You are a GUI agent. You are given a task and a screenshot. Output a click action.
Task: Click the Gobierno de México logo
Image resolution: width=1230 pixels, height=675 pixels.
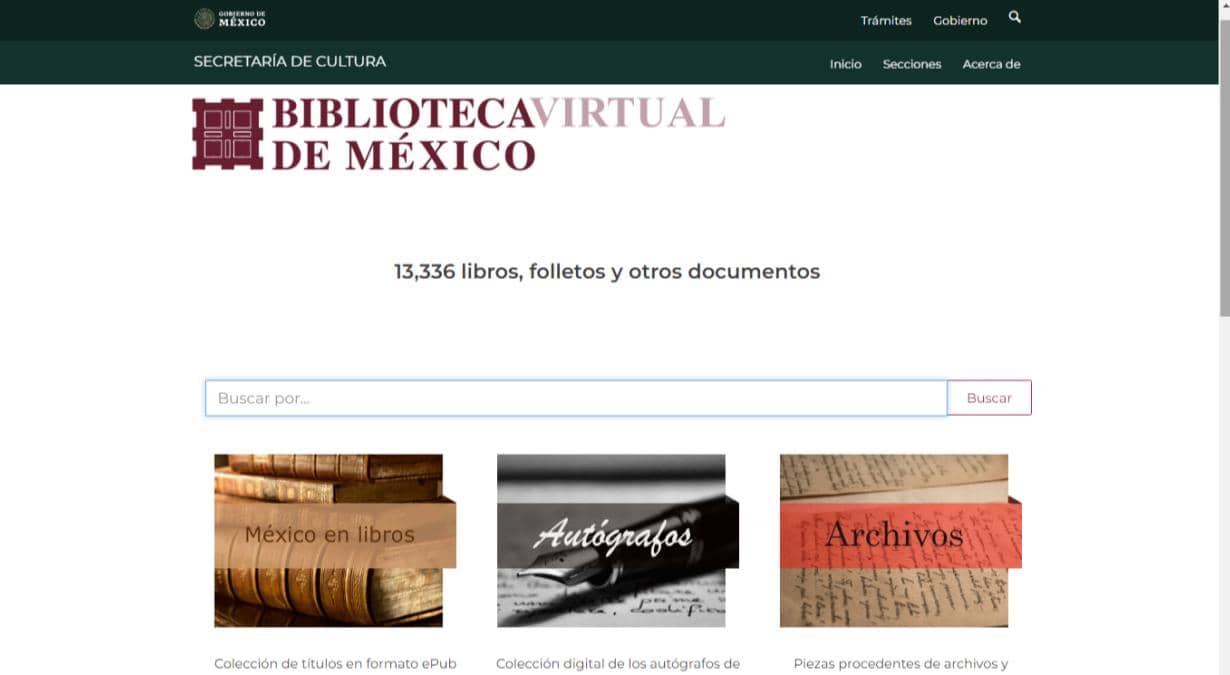pos(230,19)
